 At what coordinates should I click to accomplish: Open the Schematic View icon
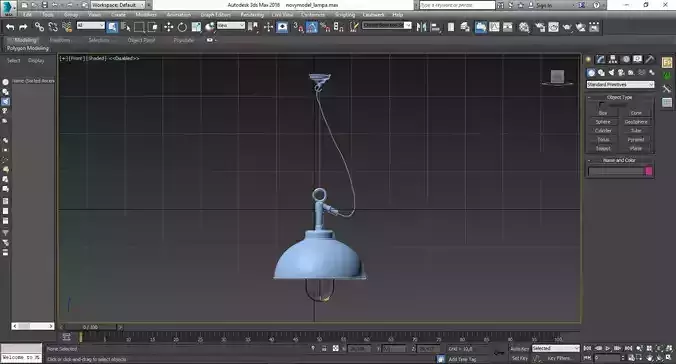[508, 27]
